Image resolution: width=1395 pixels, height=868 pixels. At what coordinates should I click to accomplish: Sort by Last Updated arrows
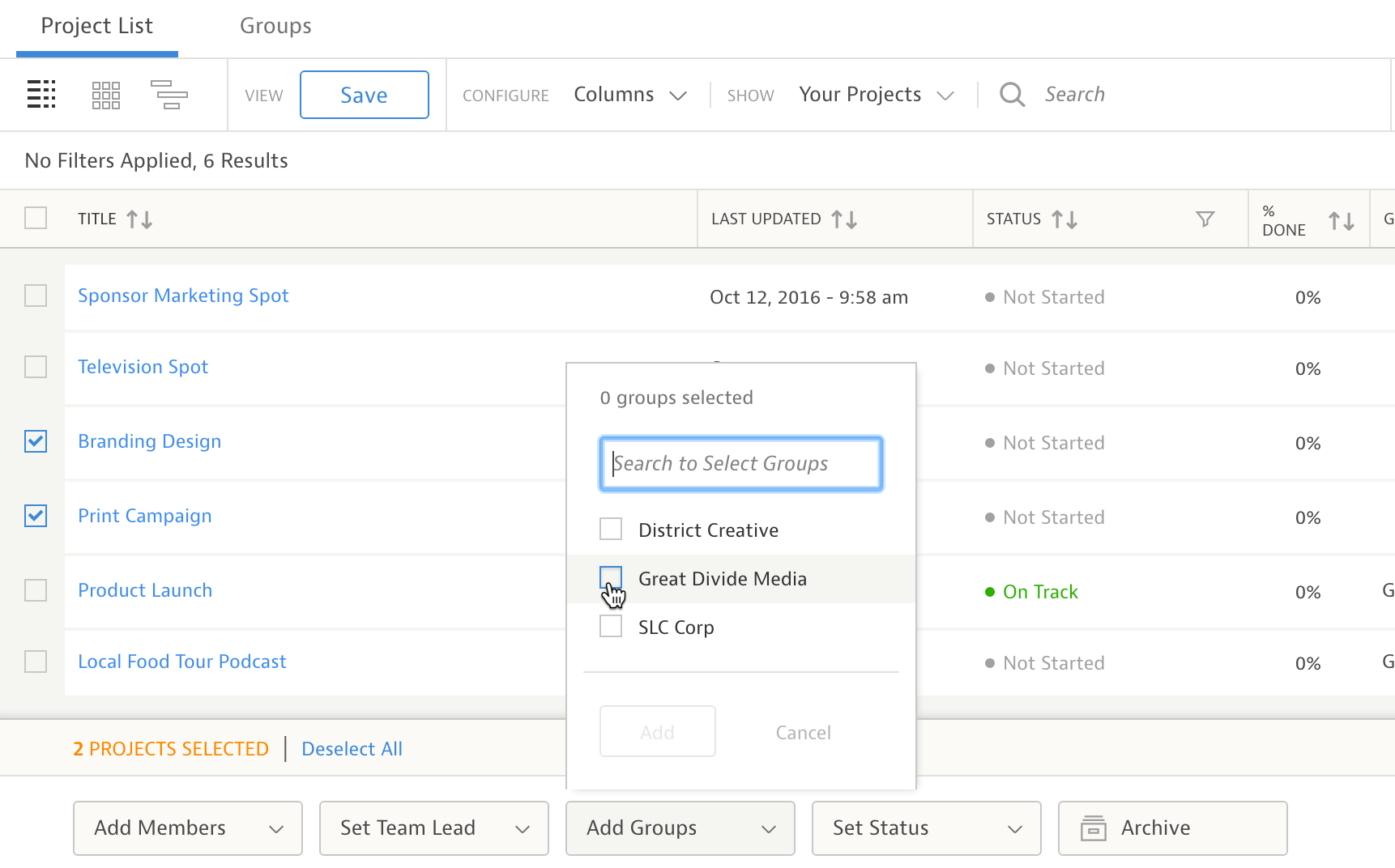pos(844,219)
